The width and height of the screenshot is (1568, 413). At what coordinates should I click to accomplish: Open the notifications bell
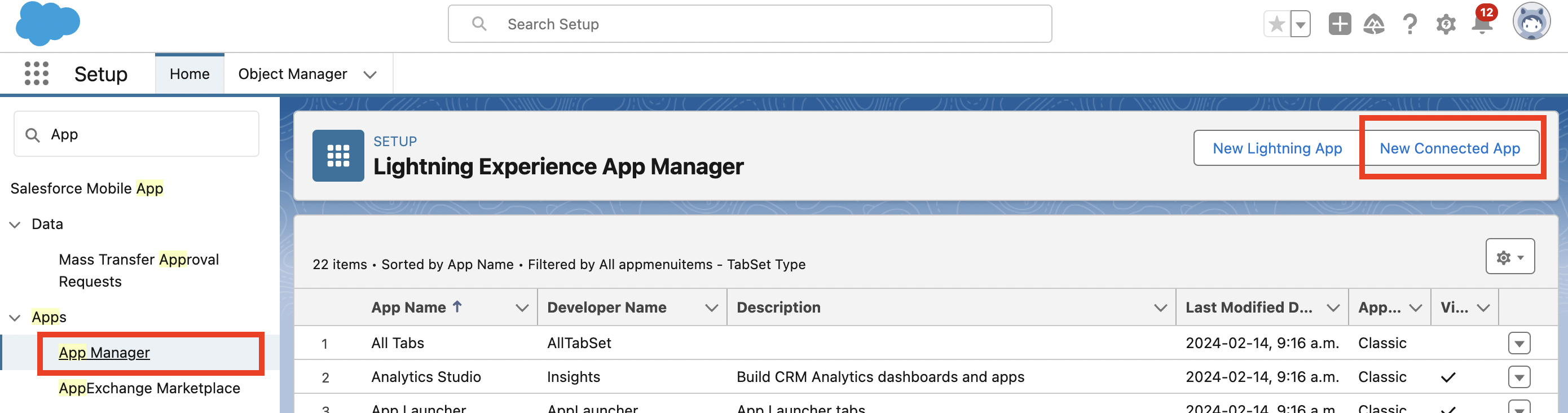(x=1482, y=24)
